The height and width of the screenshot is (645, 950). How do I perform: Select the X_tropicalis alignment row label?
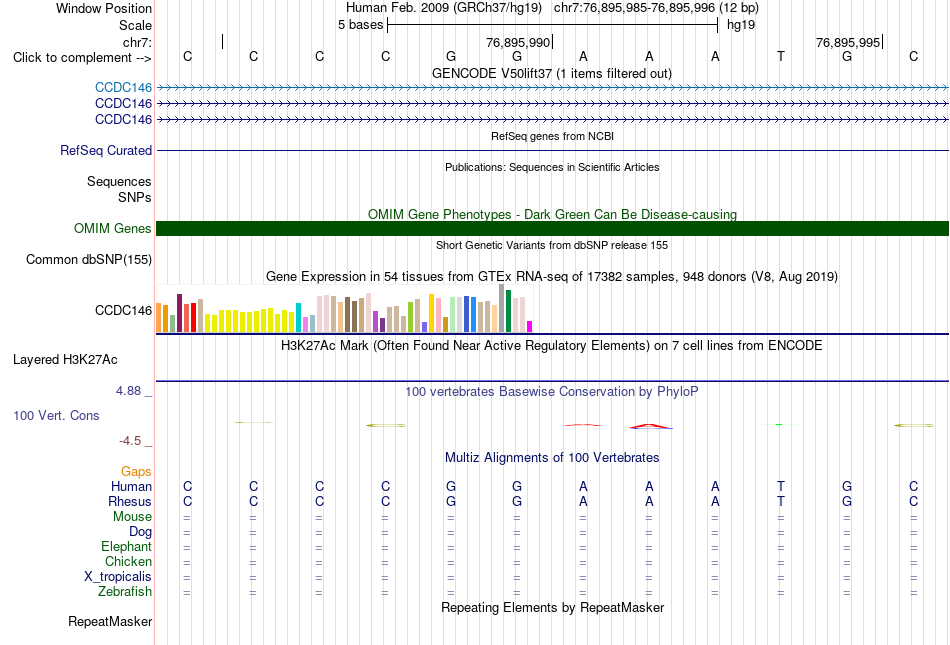click(118, 577)
